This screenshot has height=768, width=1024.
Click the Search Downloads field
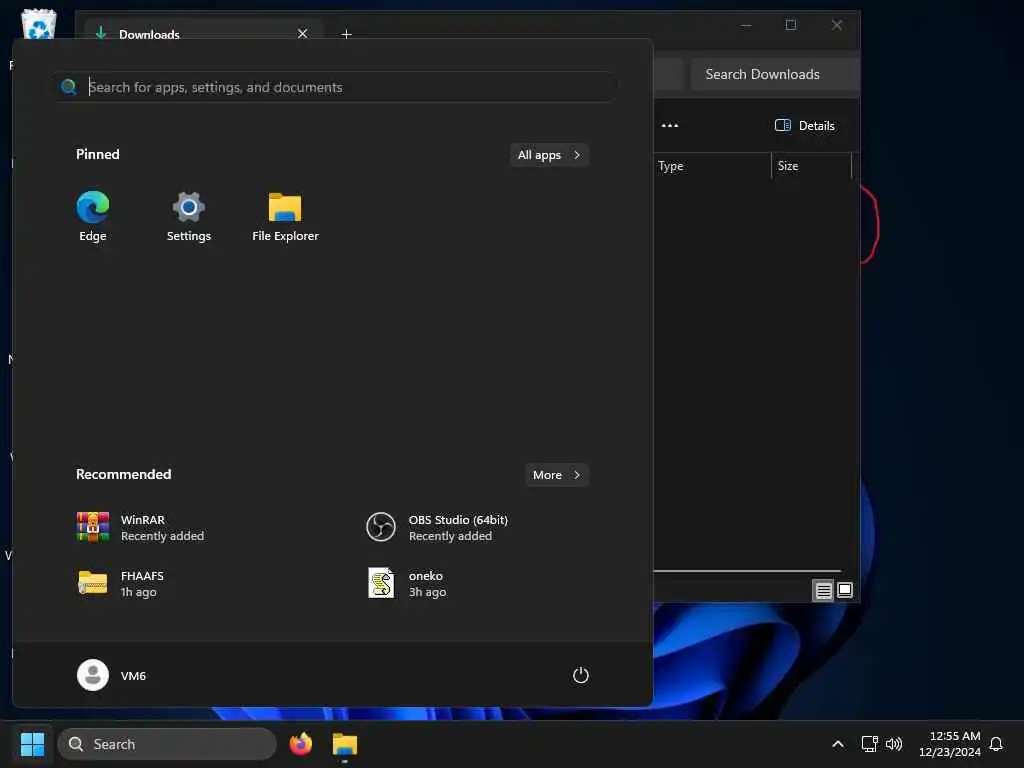tap(775, 74)
